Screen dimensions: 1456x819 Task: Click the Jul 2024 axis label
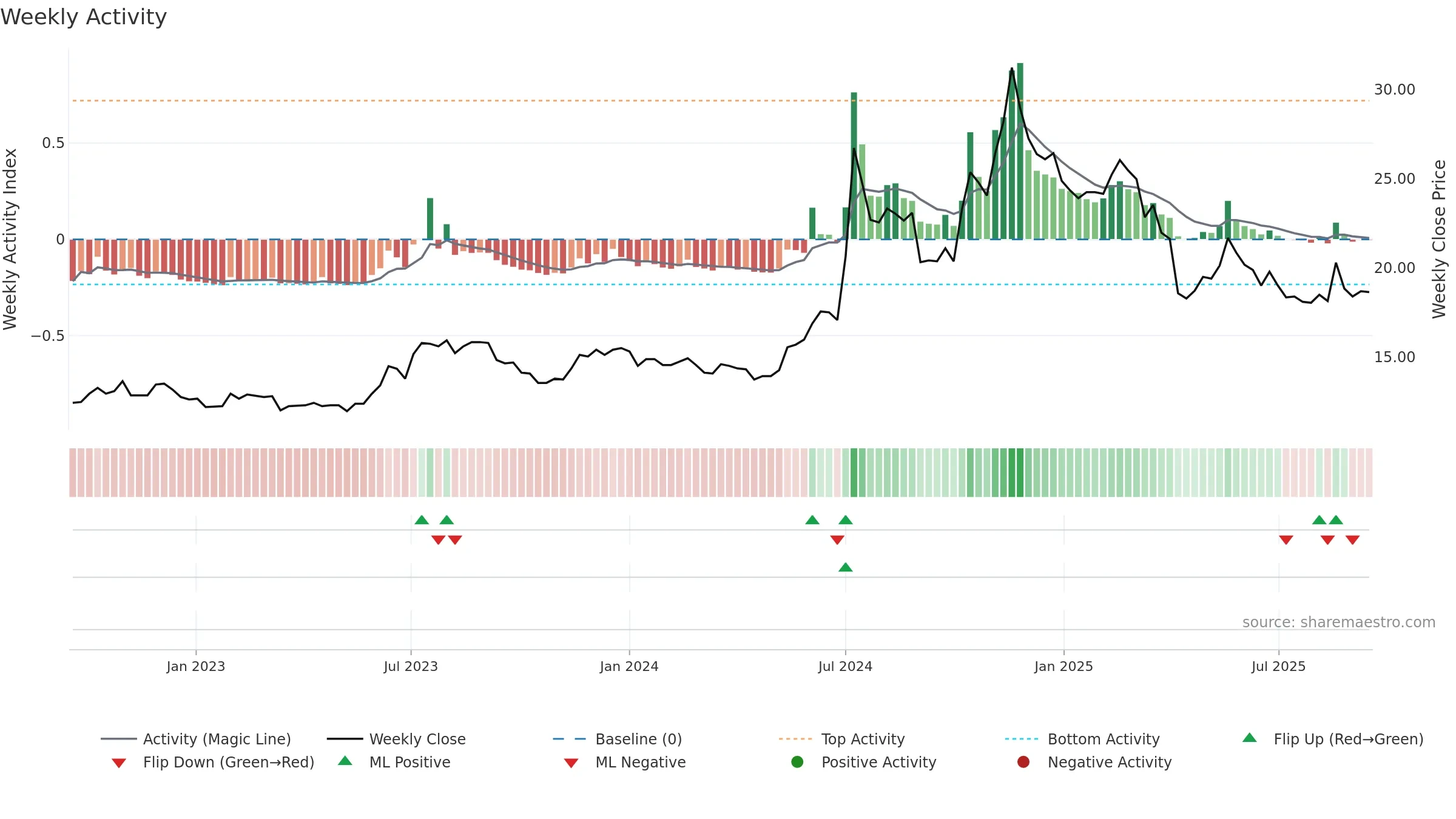click(x=845, y=666)
